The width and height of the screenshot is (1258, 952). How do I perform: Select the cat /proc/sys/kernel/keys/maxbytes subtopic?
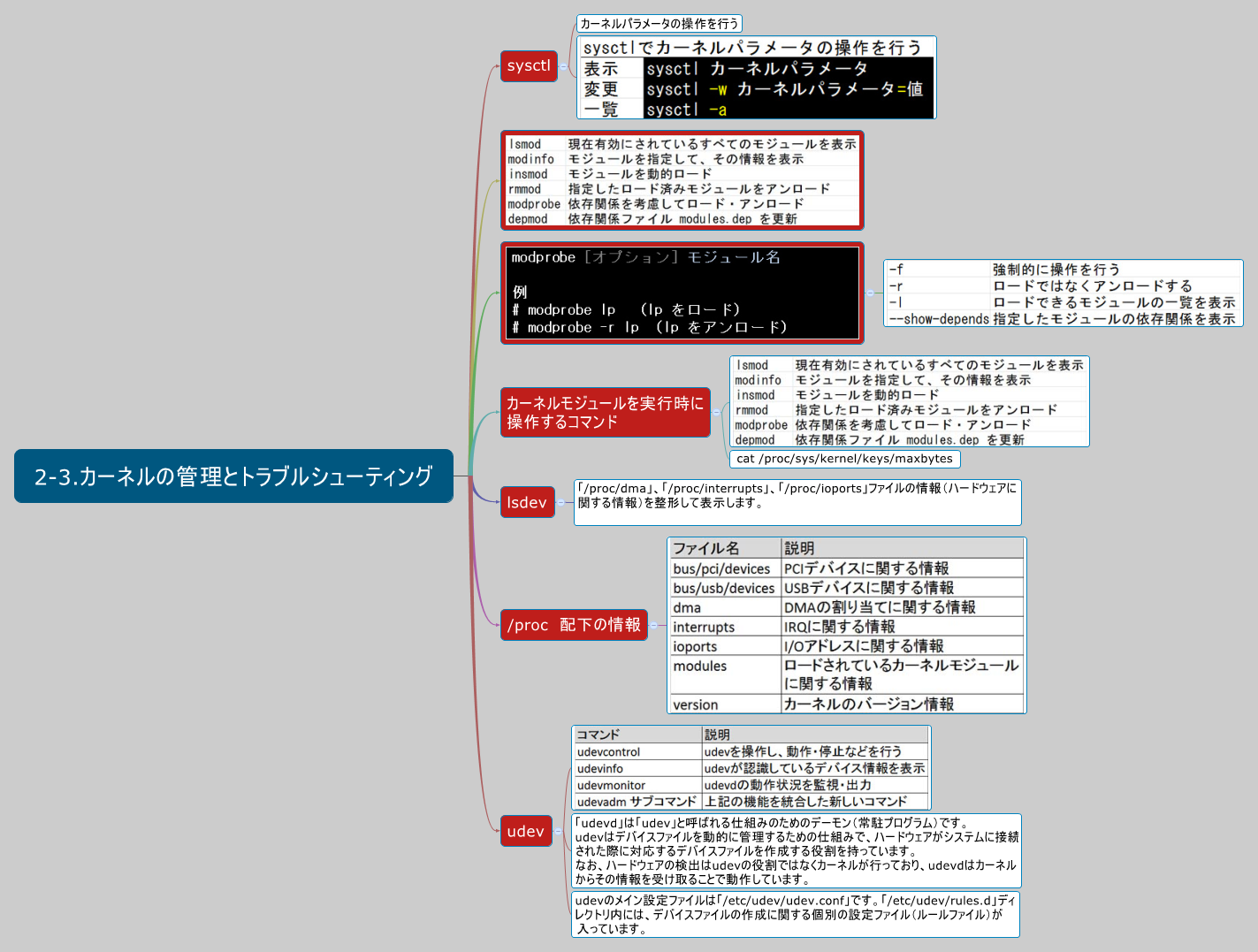tap(844, 459)
